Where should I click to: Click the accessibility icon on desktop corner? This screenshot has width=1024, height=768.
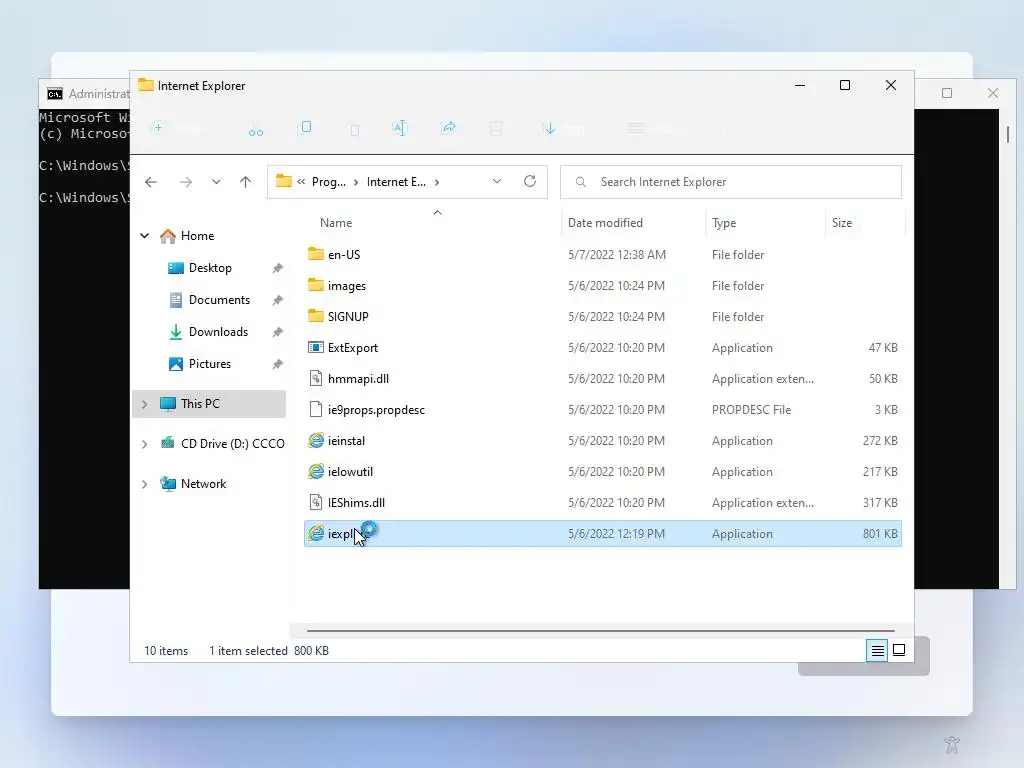952,744
